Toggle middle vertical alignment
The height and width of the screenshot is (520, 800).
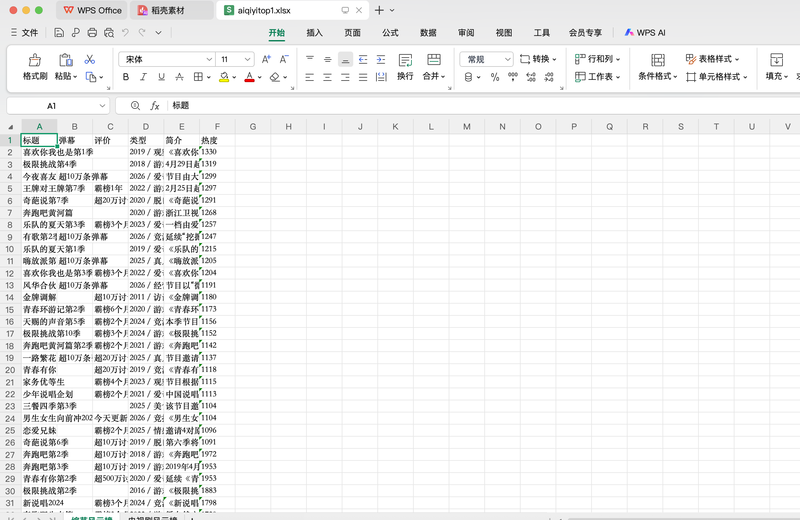pos(328,59)
